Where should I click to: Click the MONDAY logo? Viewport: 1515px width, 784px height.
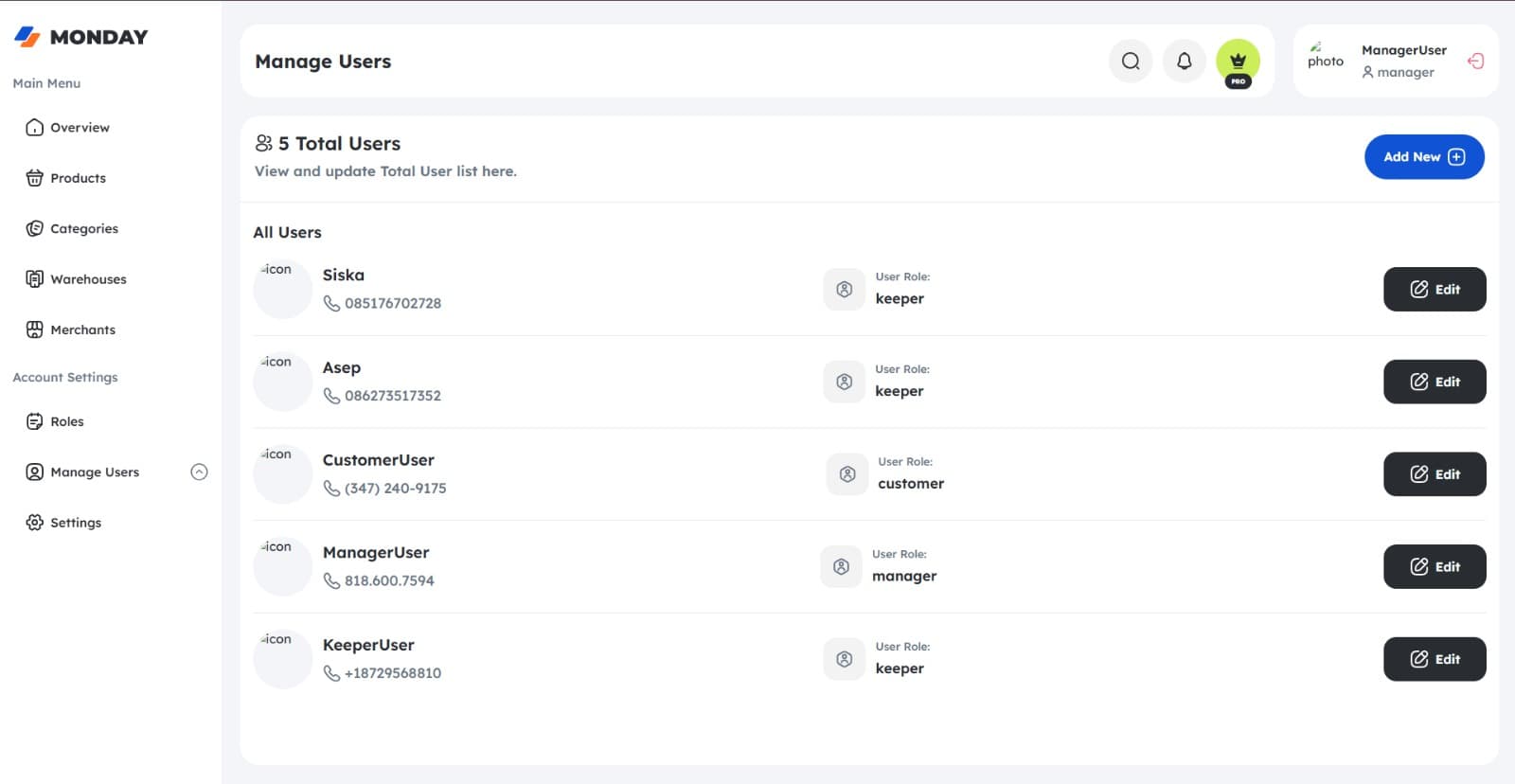pos(81,37)
